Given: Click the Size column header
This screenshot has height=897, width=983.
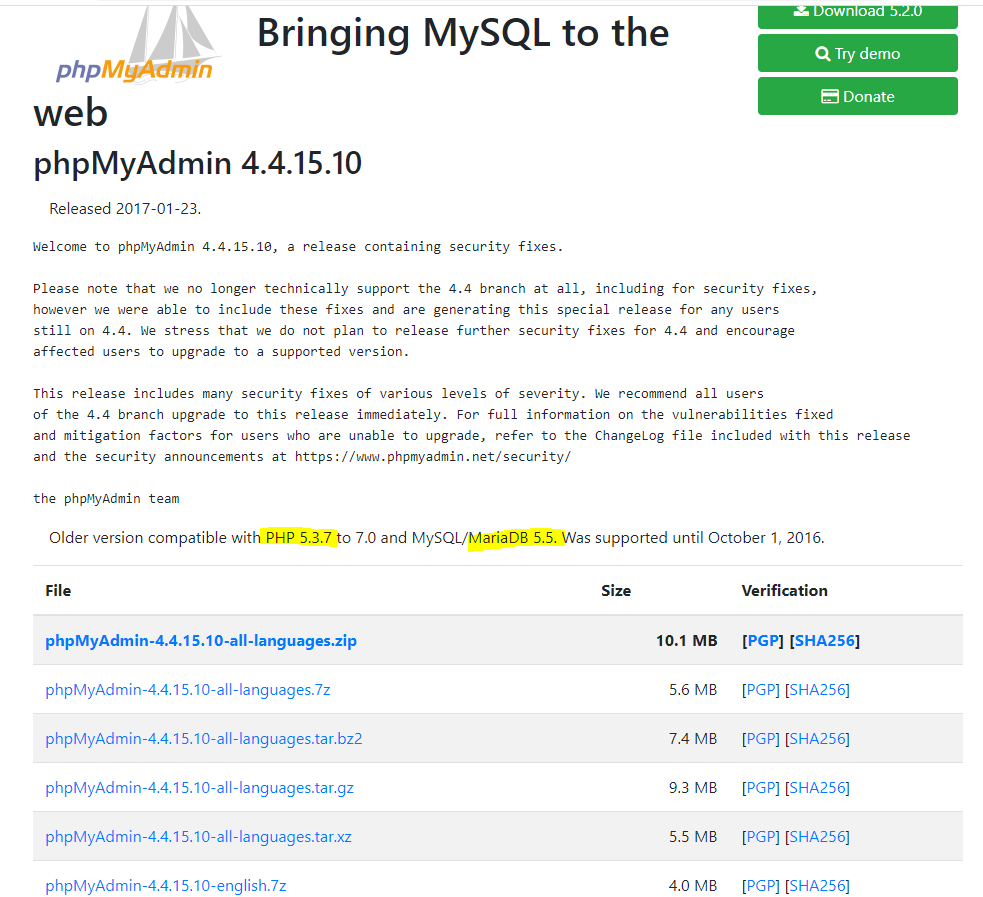Looking at the screenshot, I should pos(616,590).
